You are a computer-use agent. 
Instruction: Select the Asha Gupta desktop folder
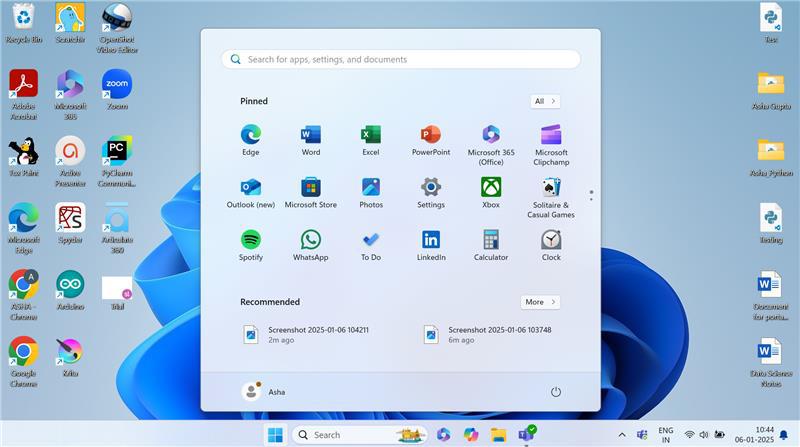click(x=771, y=90)
